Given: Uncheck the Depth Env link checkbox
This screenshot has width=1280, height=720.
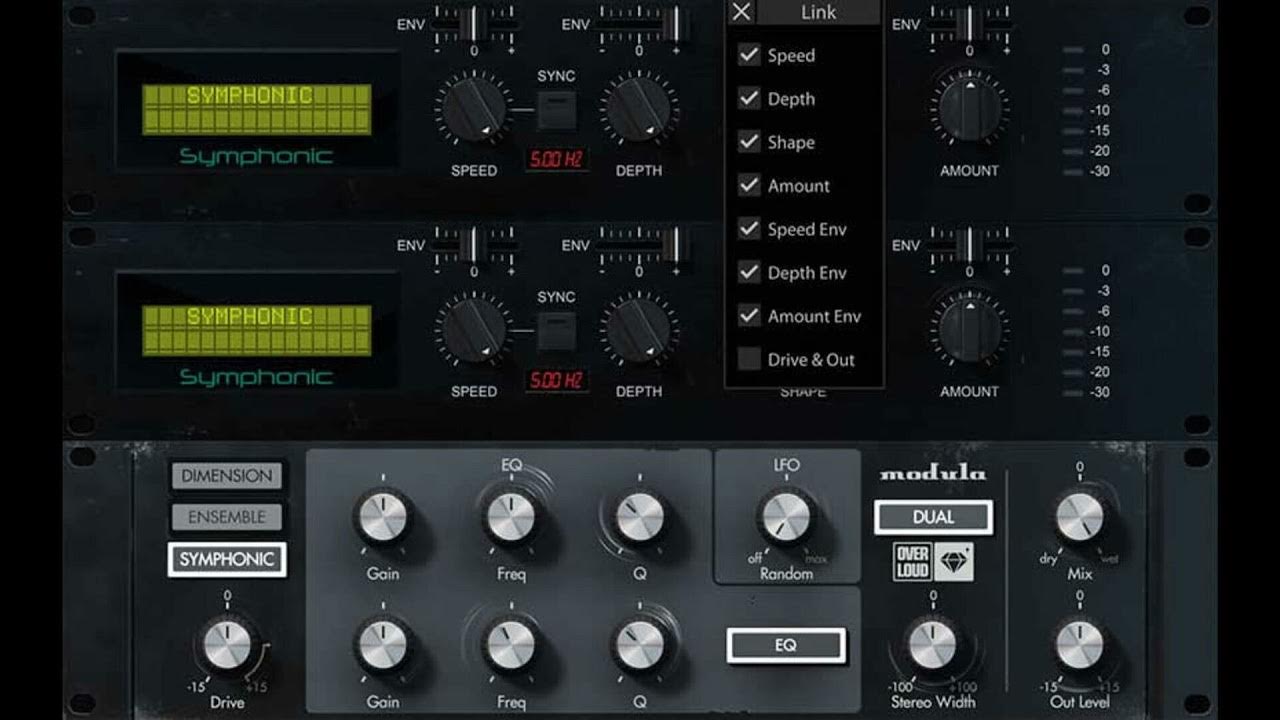Looking at the screenshot, I should pos(749,272).
